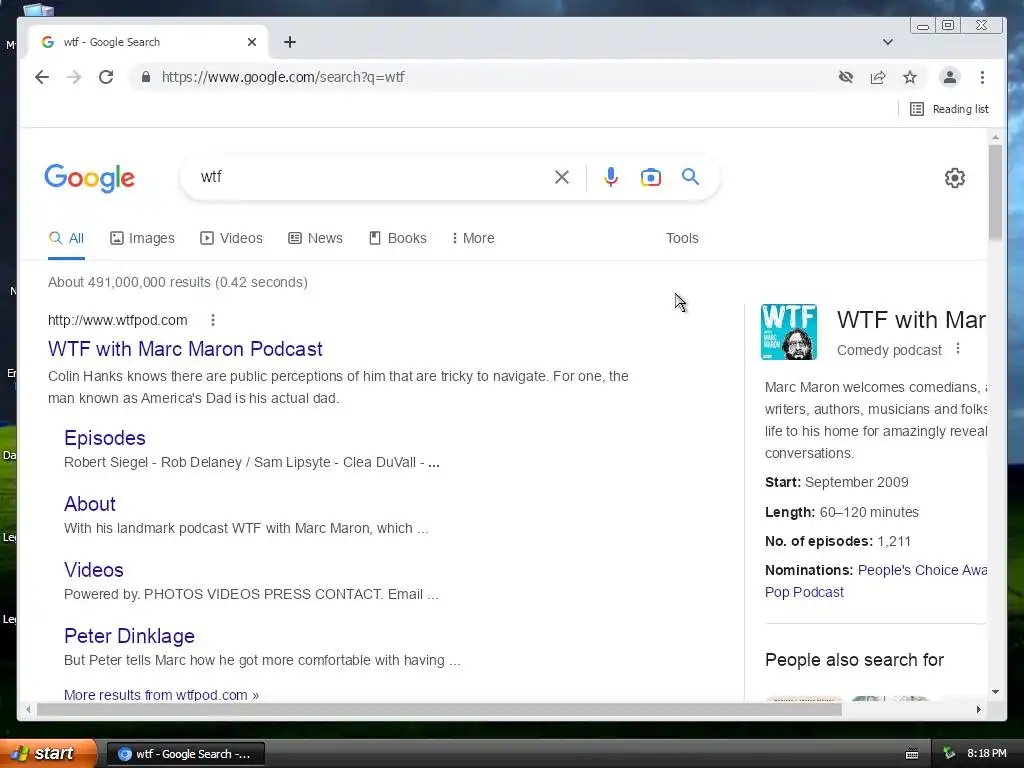Start voice search with microphone icon
Viewport: 1024px width, 768px height.
click(611, 177)
